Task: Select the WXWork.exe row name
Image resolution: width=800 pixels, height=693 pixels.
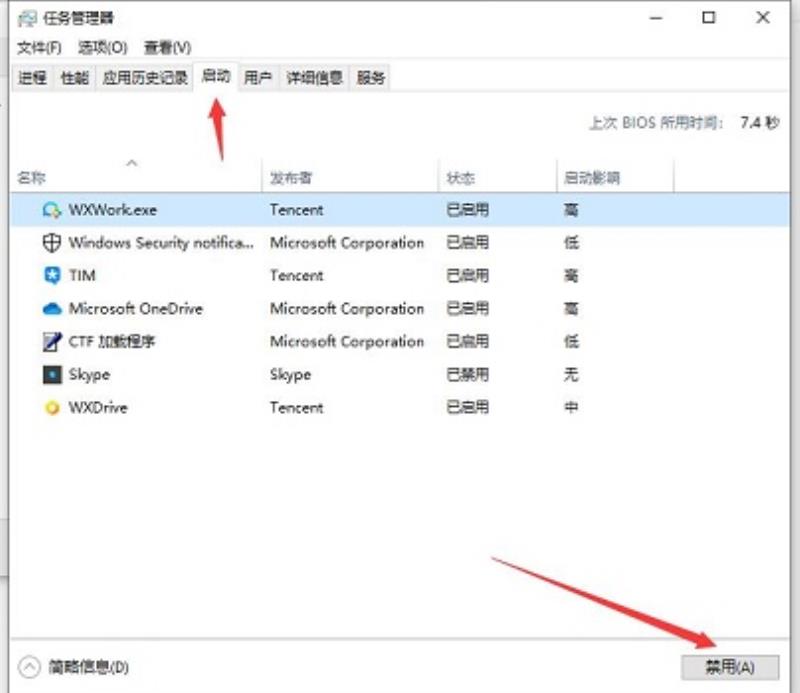Action: (113, 210)
